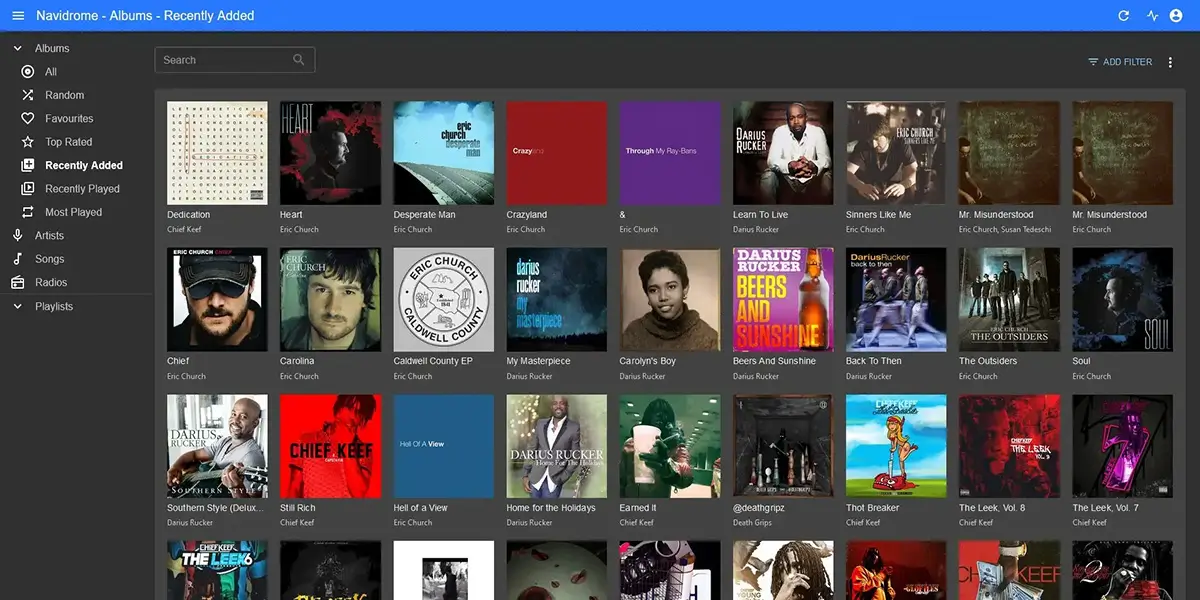
Task: Open the activity monitor icon
Action: [1152, 16]
